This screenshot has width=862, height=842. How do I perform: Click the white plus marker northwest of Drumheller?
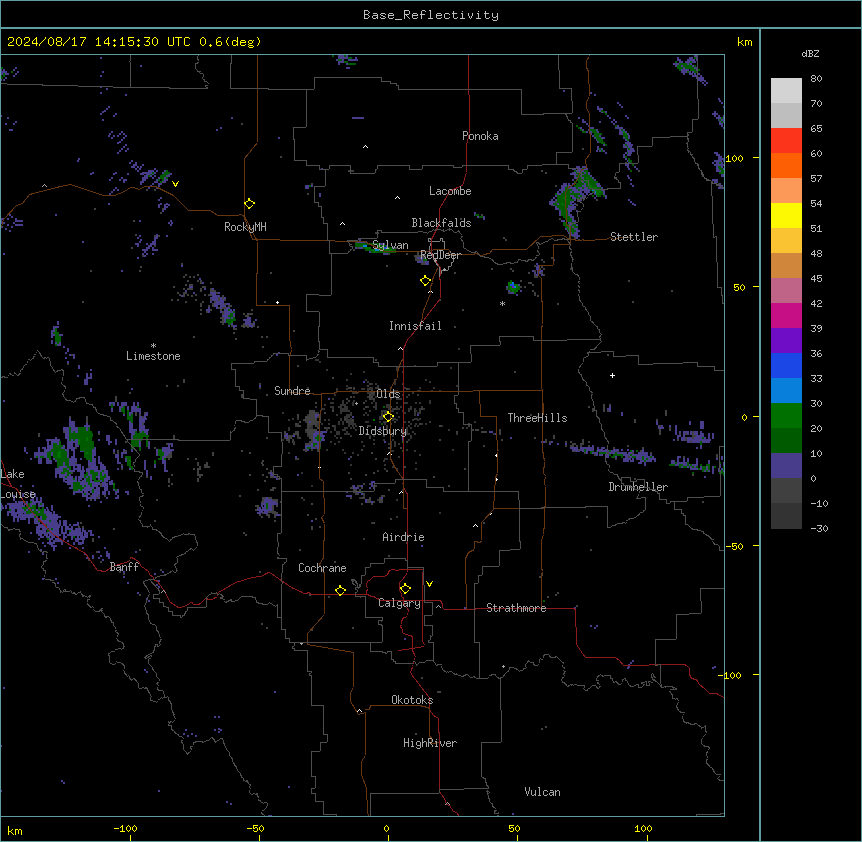[x=612, y=375]
